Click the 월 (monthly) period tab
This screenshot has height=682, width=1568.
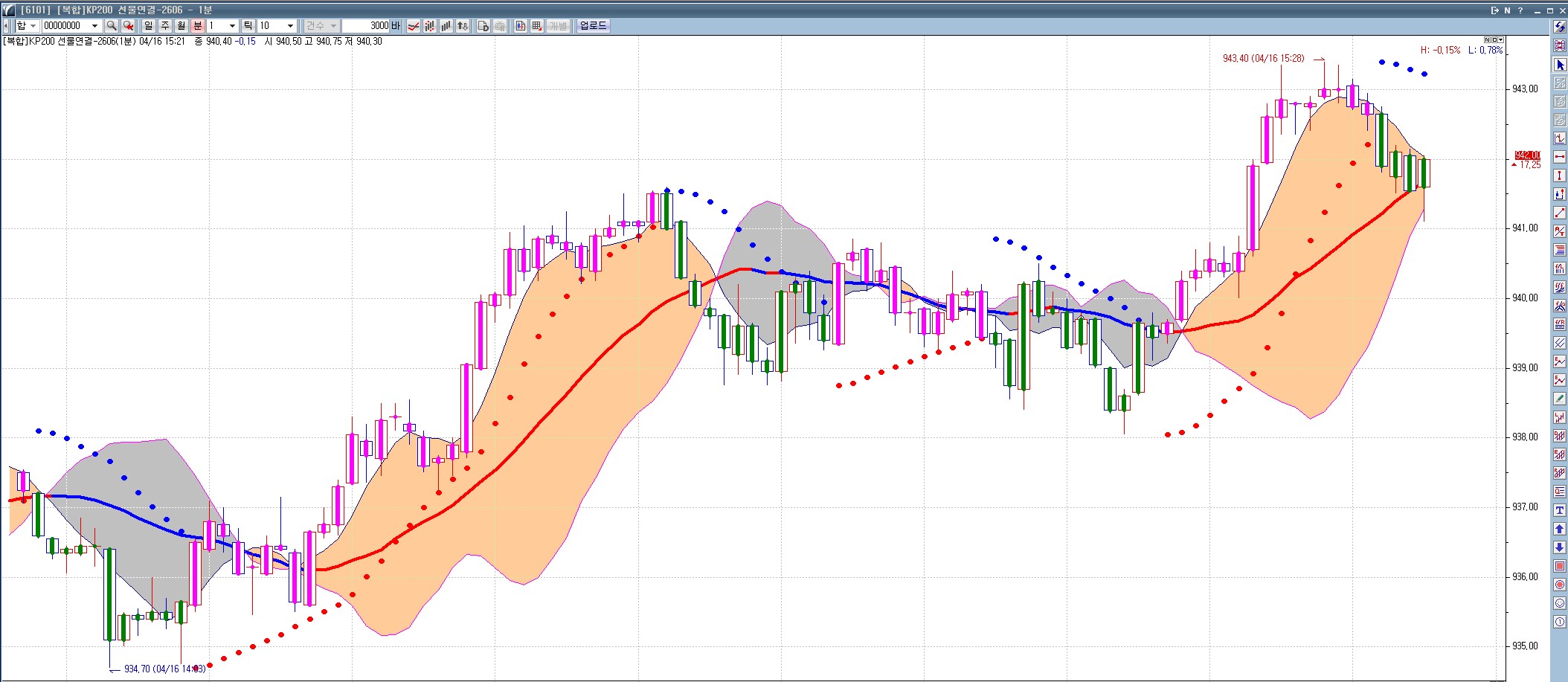tap(181, 26)
